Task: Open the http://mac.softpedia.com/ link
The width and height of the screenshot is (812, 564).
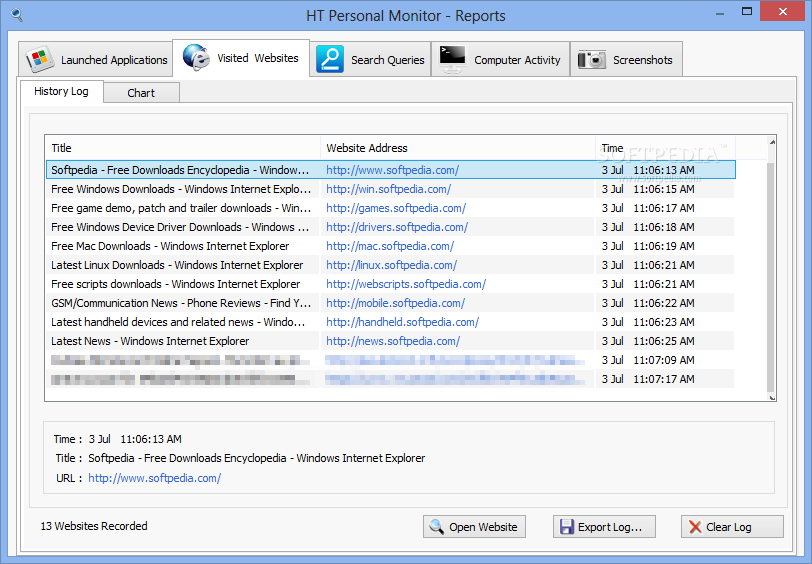Action: (x=390, y=246)
